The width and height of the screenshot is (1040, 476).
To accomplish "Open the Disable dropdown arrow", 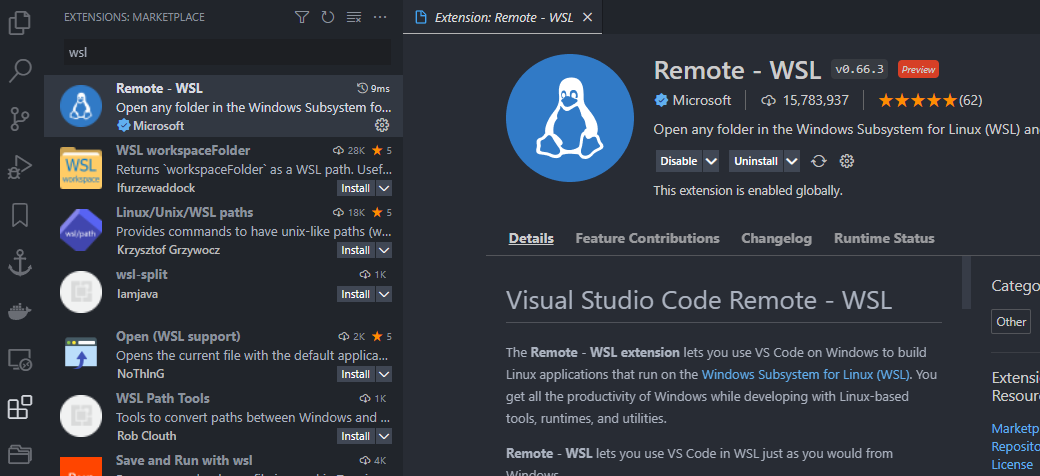I will [x=711, y=161].
